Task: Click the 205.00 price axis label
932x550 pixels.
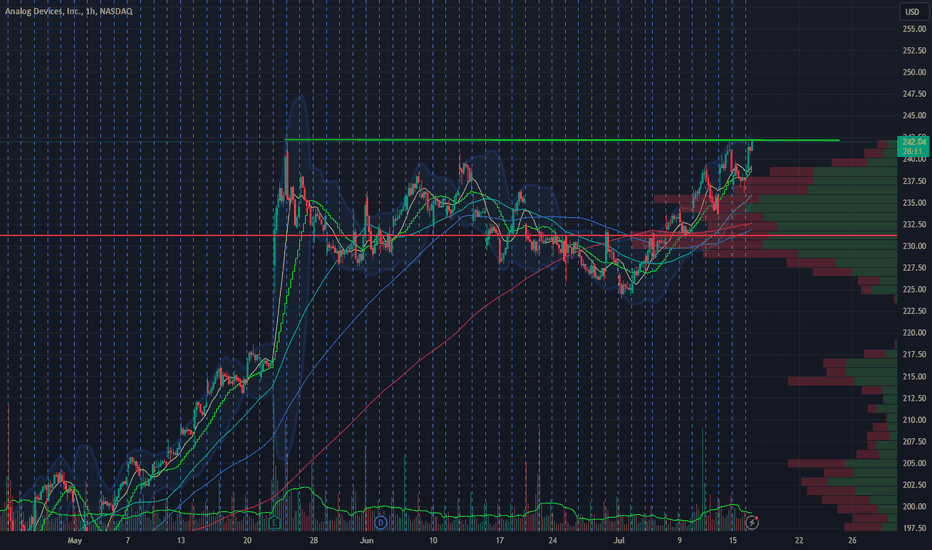Action: click(x=914, y=463)
